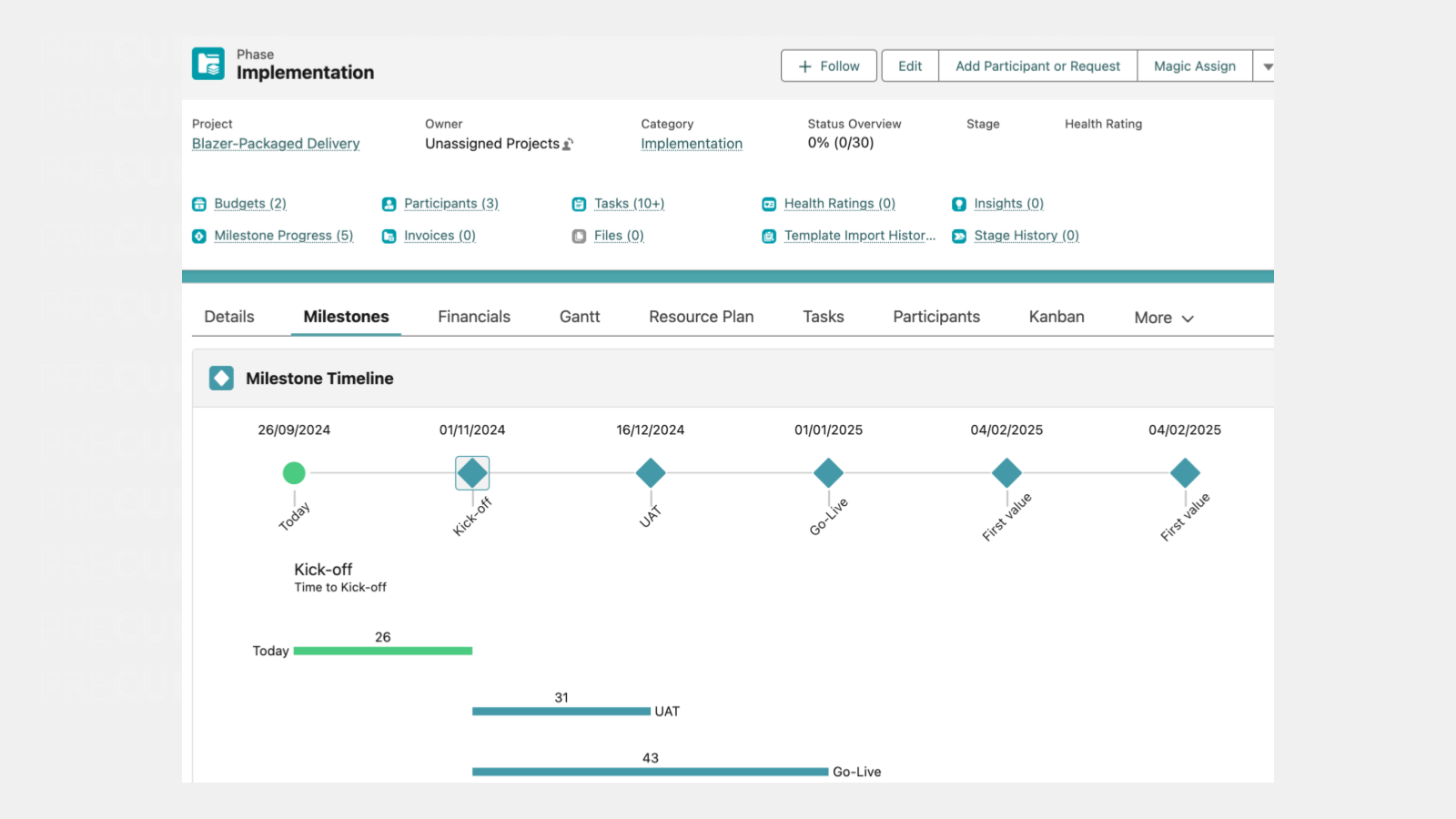
Task: Open the Blazer-Packaged Delivery project link
Action: point(276,144)
